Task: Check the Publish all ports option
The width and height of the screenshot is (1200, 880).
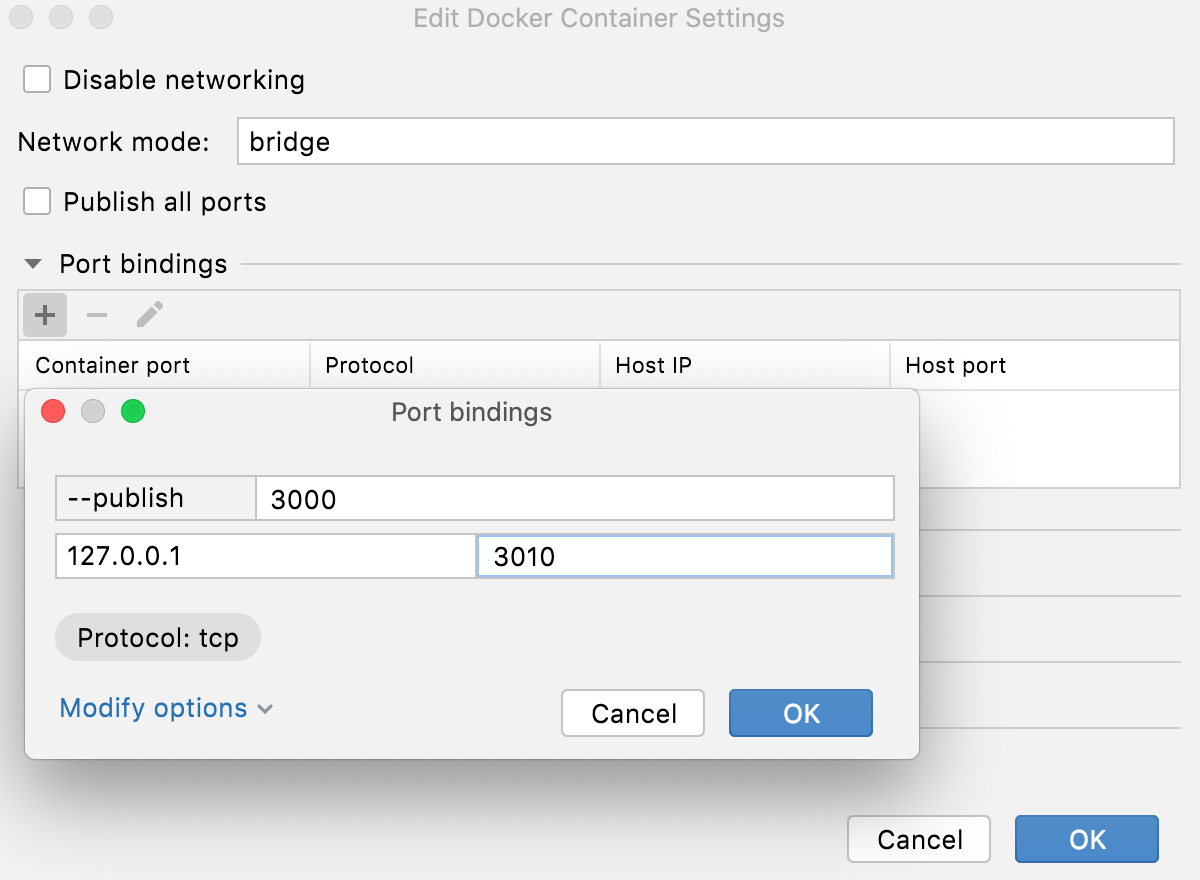Action: pyautogui.click(x=36, y=201)
